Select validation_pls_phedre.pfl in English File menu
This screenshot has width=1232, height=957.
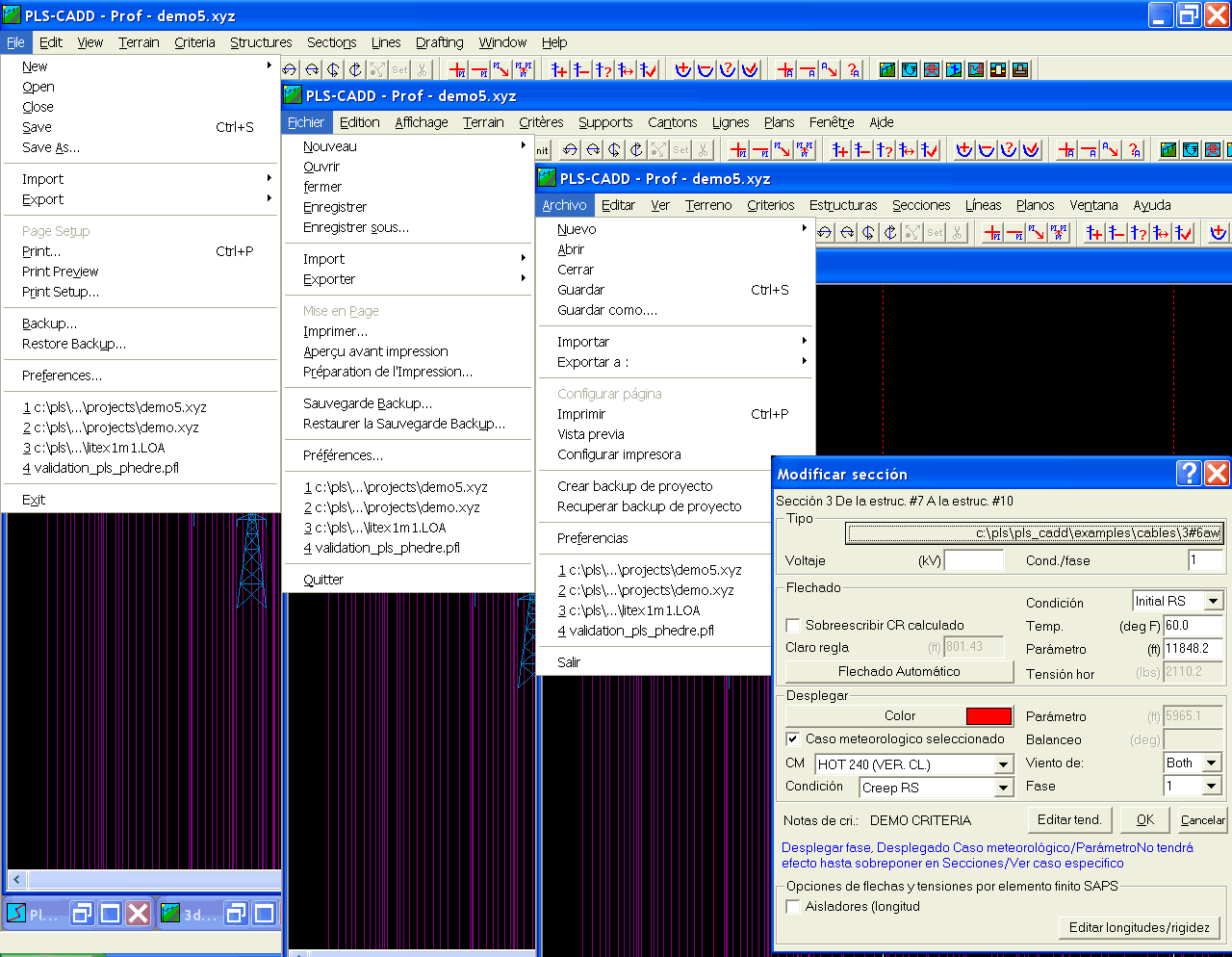point(141,468)
